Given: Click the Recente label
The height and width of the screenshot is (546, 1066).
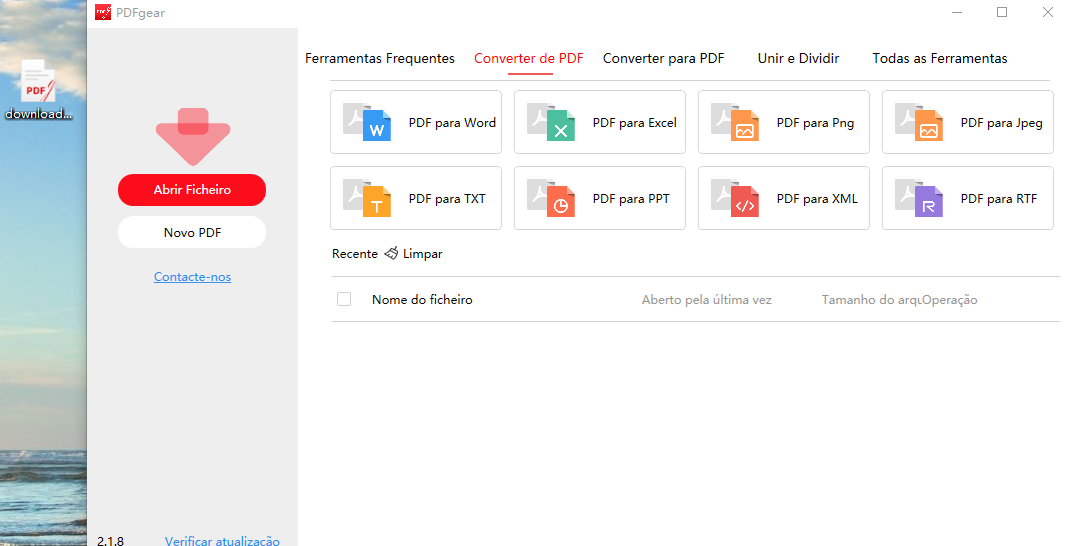Looking at the screenshot, I should pos(355,254).
